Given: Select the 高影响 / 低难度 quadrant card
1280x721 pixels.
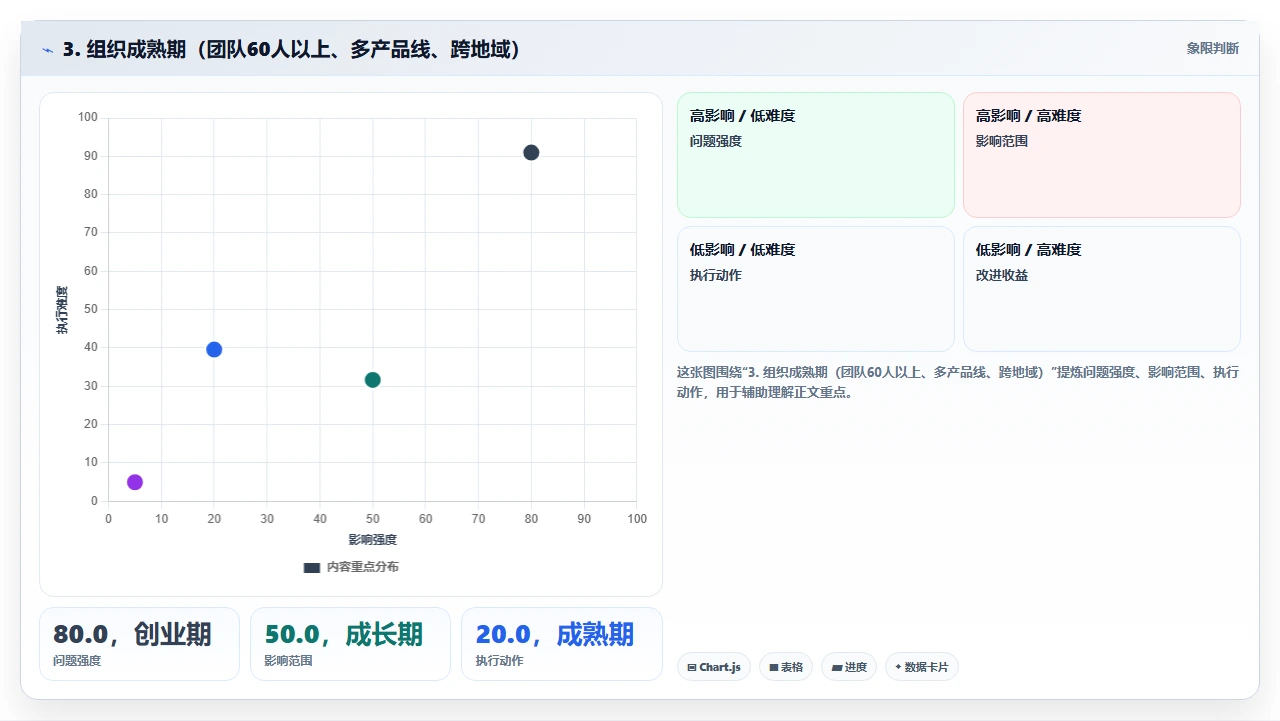Looking at the screenshot, I should [816, 155].
